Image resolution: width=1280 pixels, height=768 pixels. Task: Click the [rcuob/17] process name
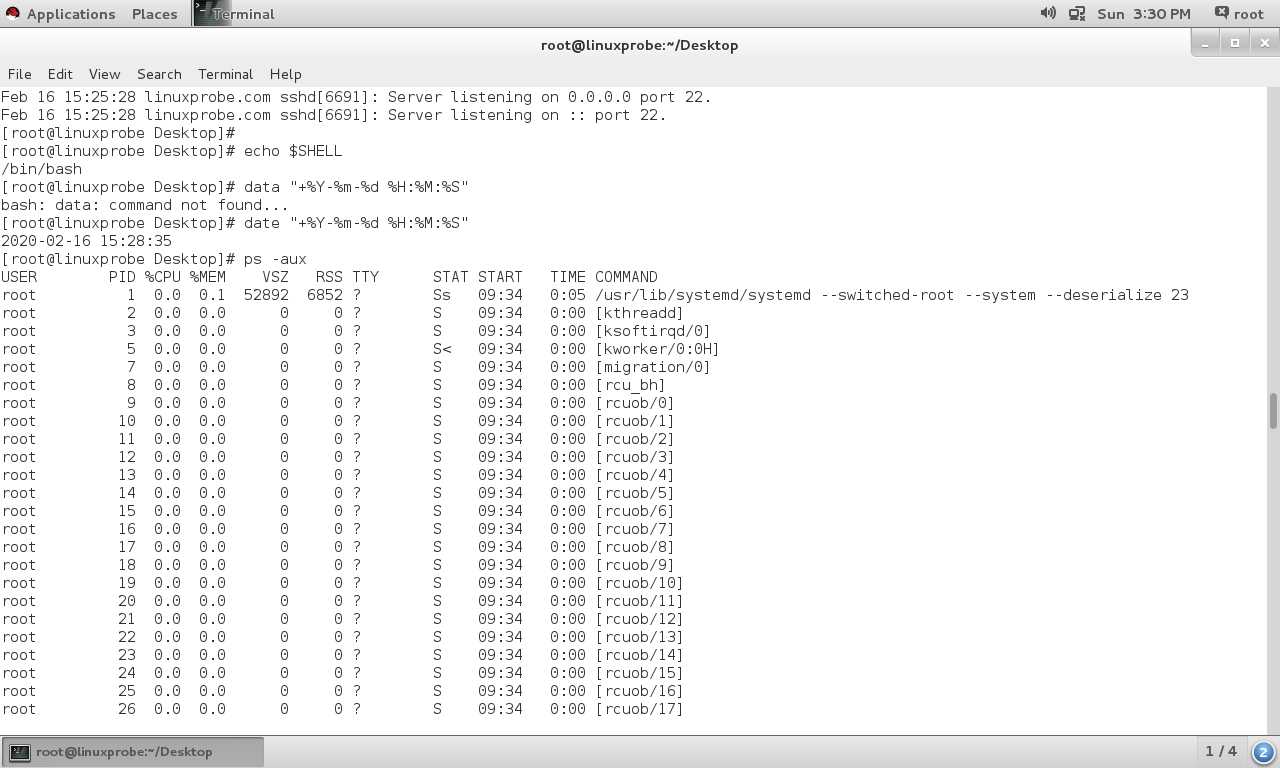tap(640, 709)
